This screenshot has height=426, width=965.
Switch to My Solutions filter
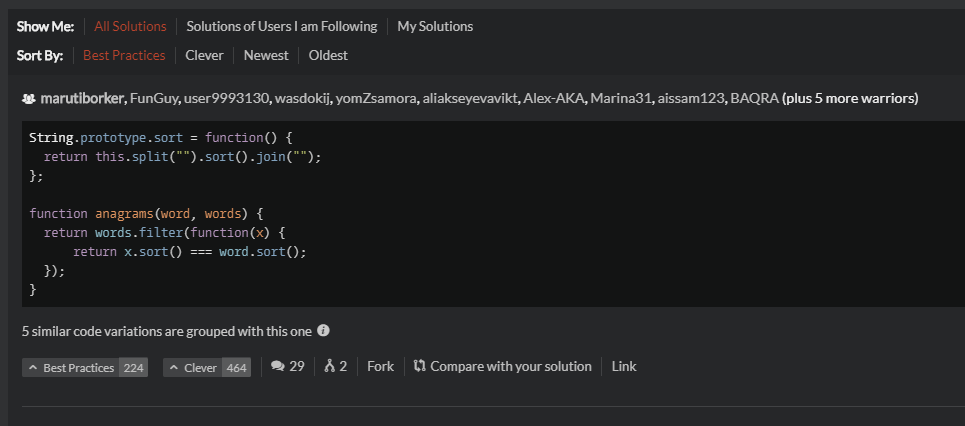pos(435,26)
